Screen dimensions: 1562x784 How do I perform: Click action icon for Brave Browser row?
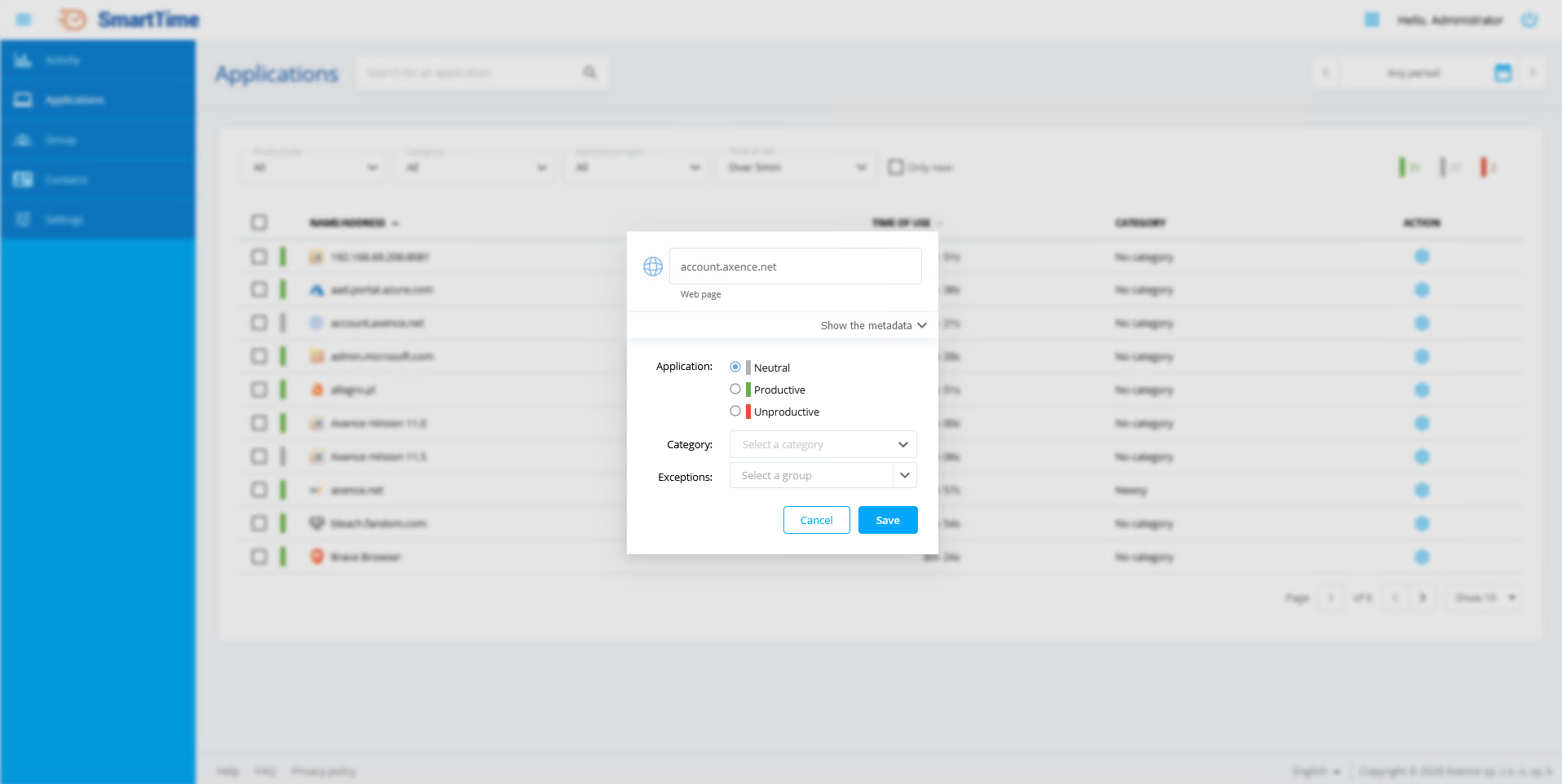[x=1422, y=557]
